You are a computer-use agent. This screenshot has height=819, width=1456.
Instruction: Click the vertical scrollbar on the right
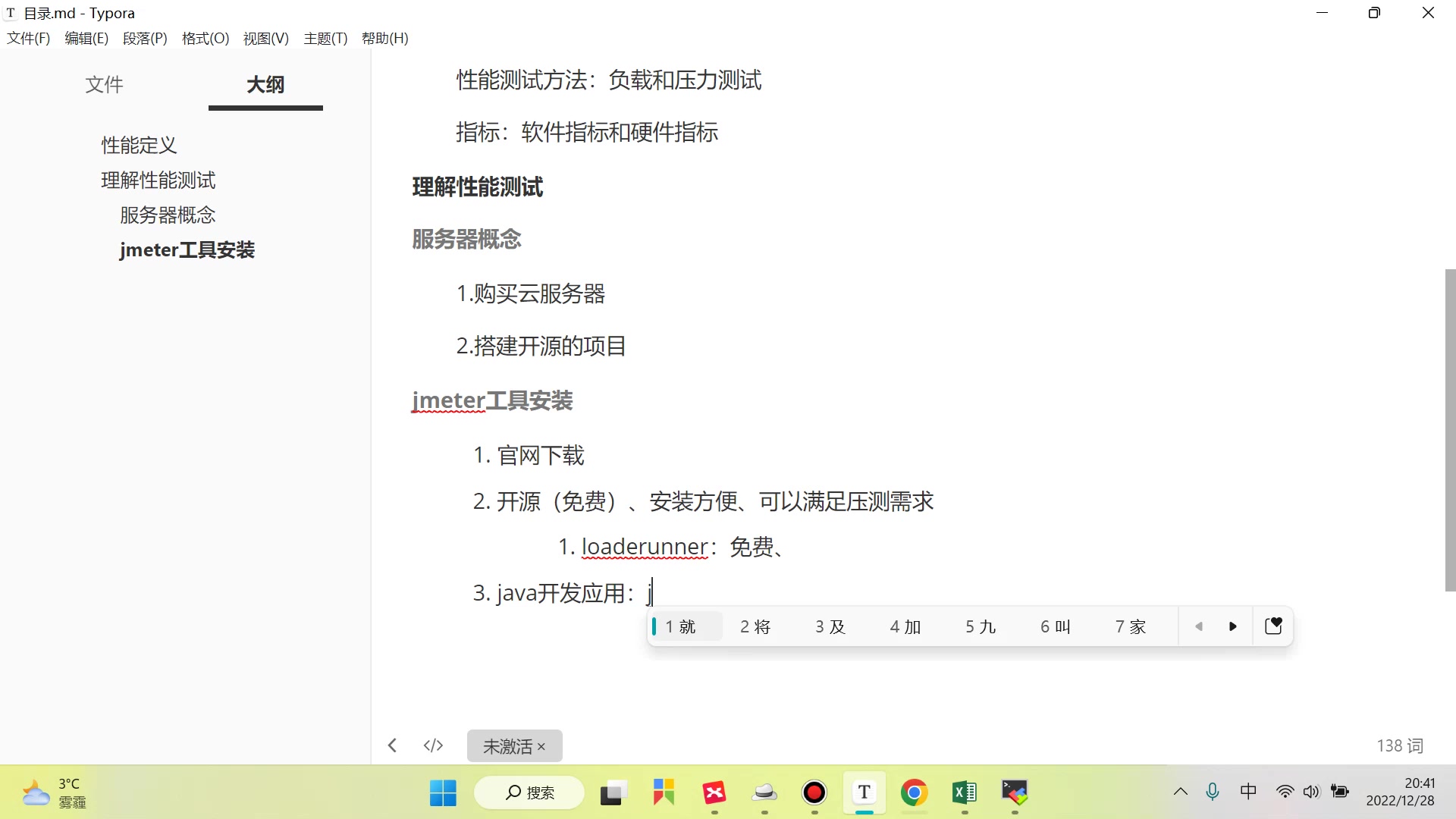coord(1448,430)
